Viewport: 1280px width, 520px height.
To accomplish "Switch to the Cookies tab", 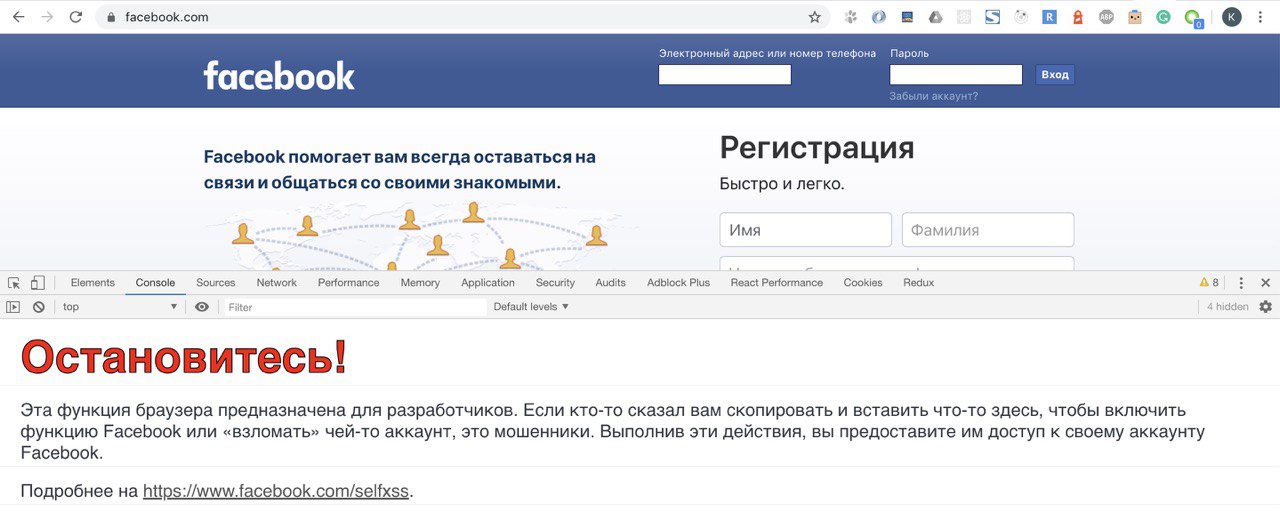I will [x=863, y=283].
